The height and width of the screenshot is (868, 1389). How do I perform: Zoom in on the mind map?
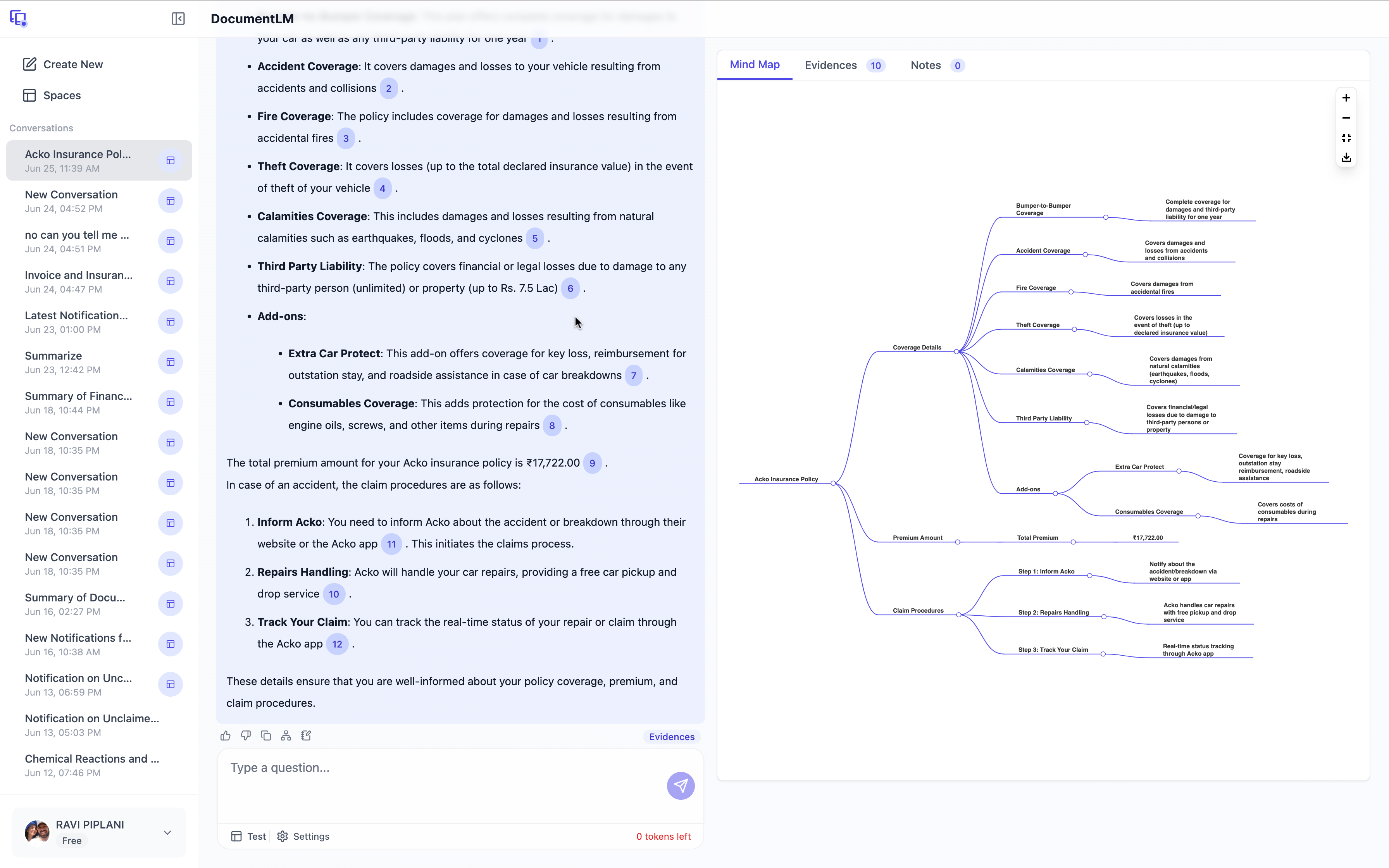pos(1346,98)
